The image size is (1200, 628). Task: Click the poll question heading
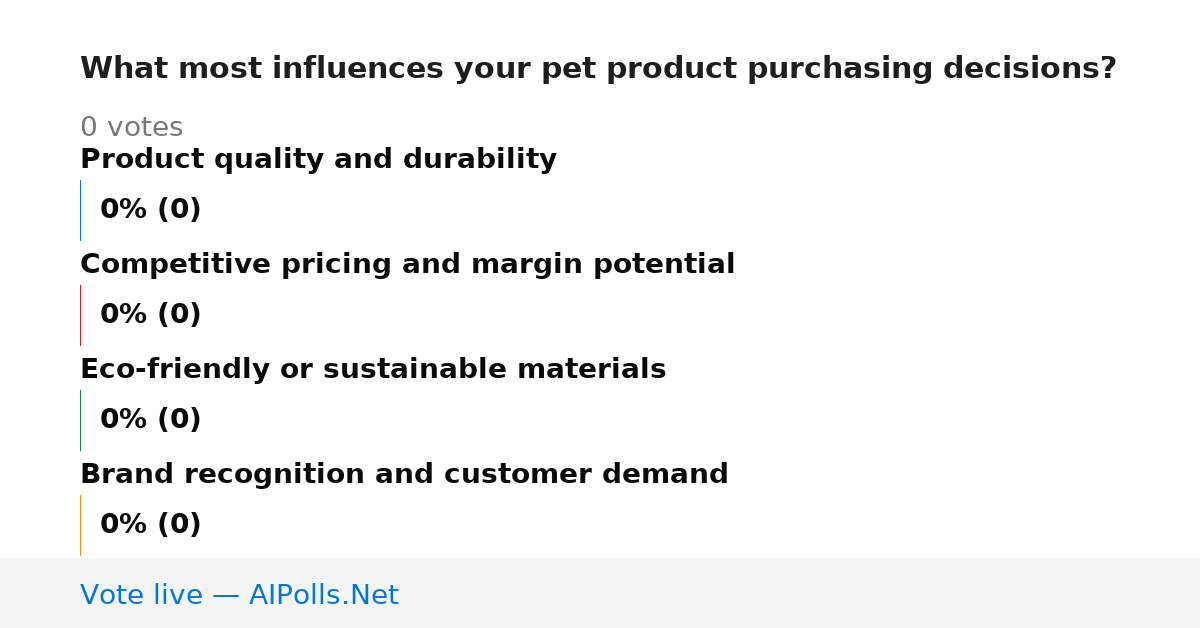(x=598, y=69)
